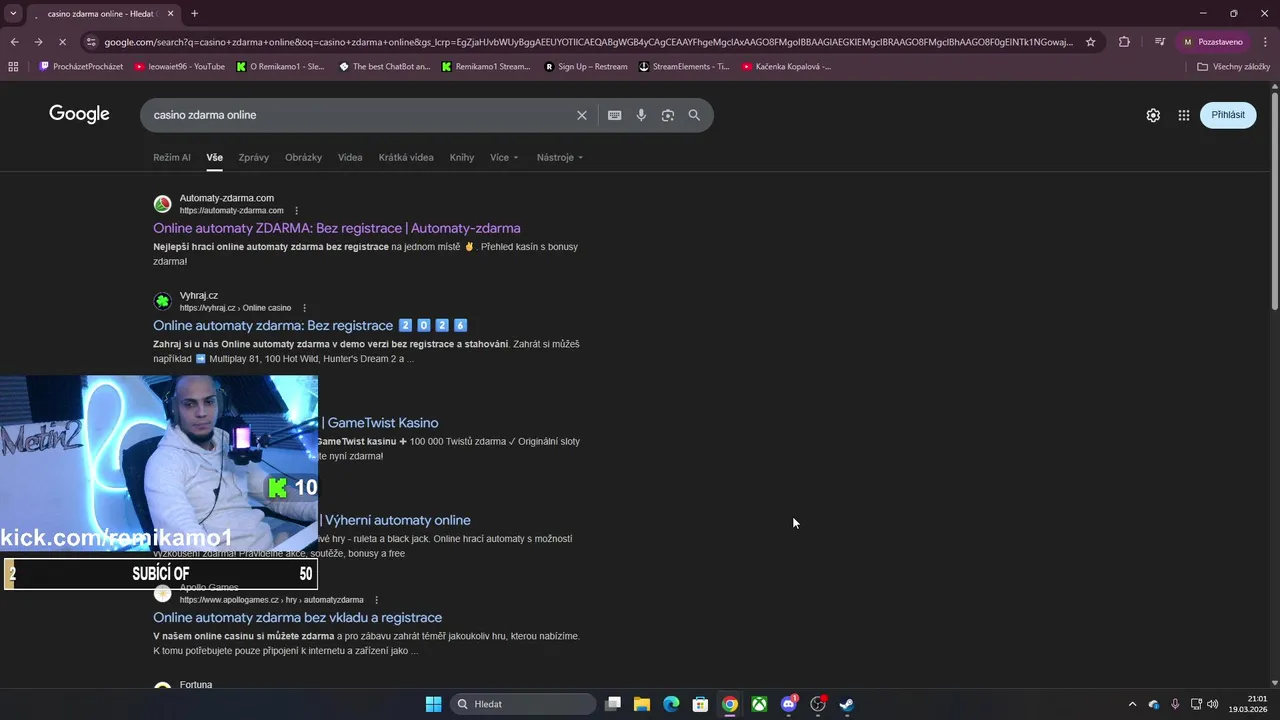Switch to Režim AI tab
The image size is (1280, 720).
[172, 157]
